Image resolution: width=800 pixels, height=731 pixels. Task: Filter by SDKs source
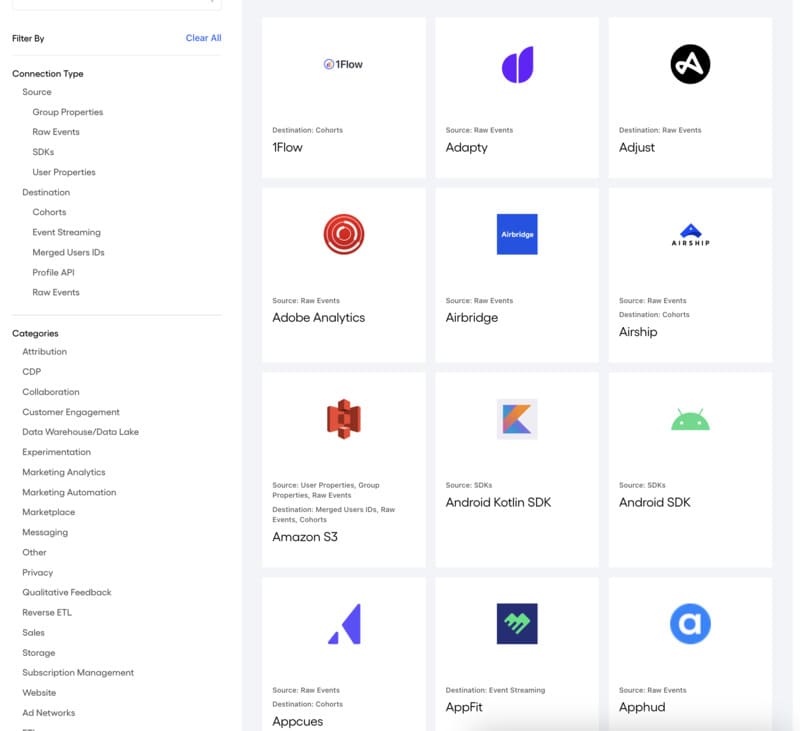pos(43,152)
